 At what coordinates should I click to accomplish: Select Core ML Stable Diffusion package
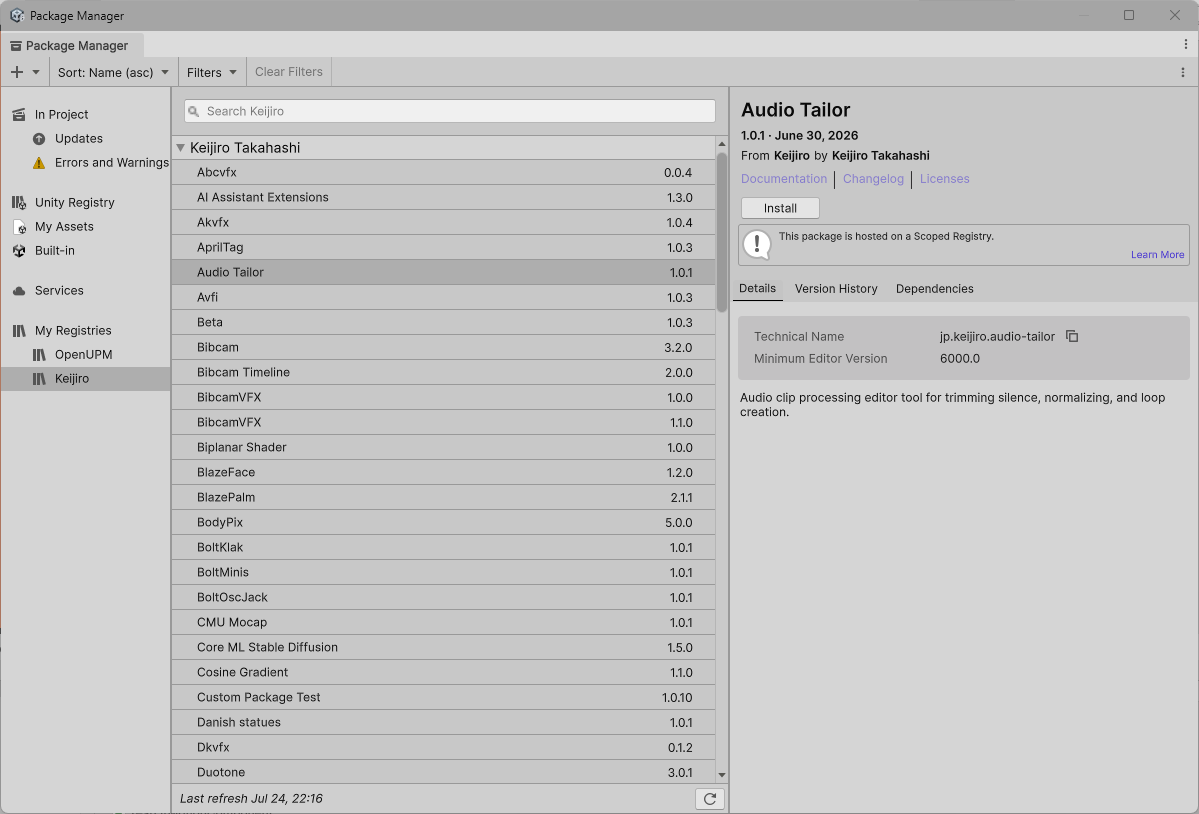click(x=444, y=647)
